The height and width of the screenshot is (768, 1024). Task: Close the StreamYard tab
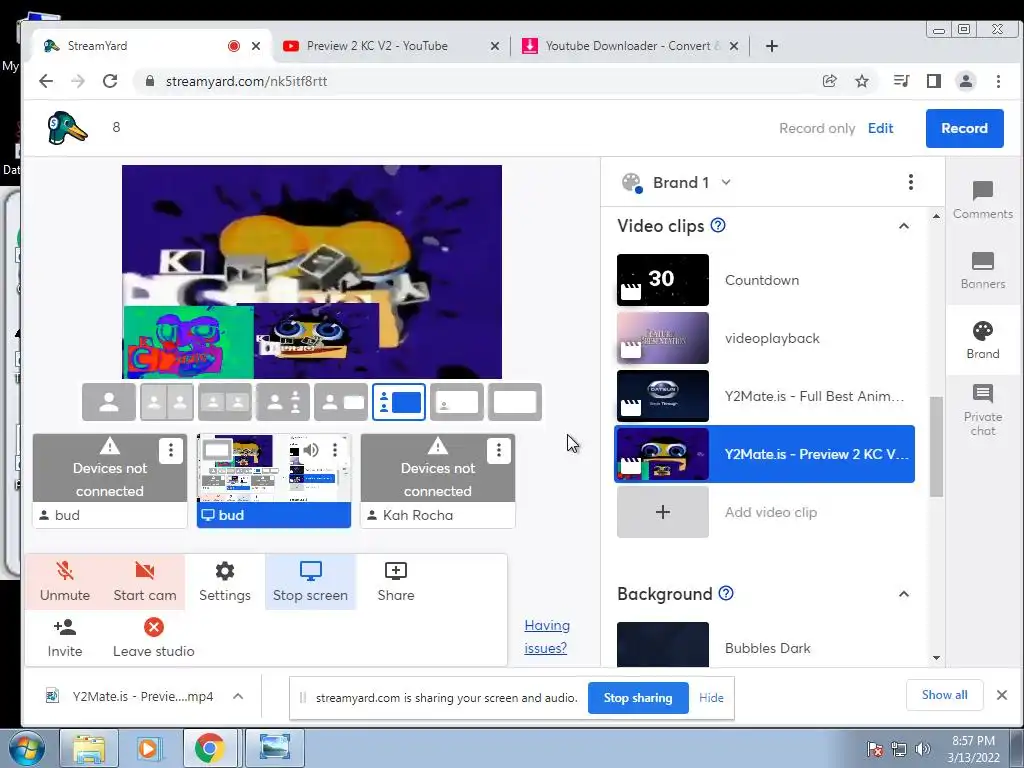tap(256, 46)
